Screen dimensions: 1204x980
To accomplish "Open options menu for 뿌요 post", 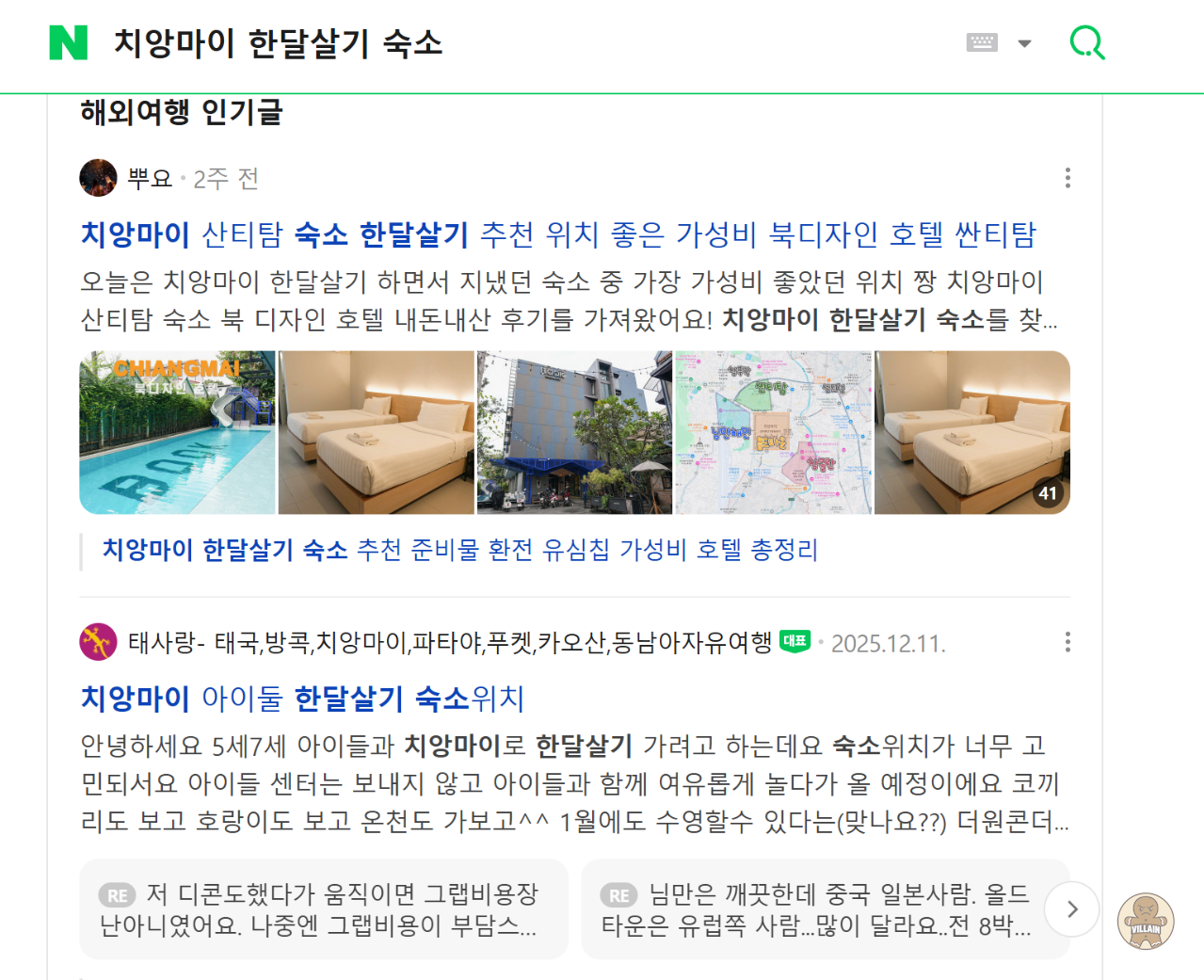I will (x=1068, y=178).
